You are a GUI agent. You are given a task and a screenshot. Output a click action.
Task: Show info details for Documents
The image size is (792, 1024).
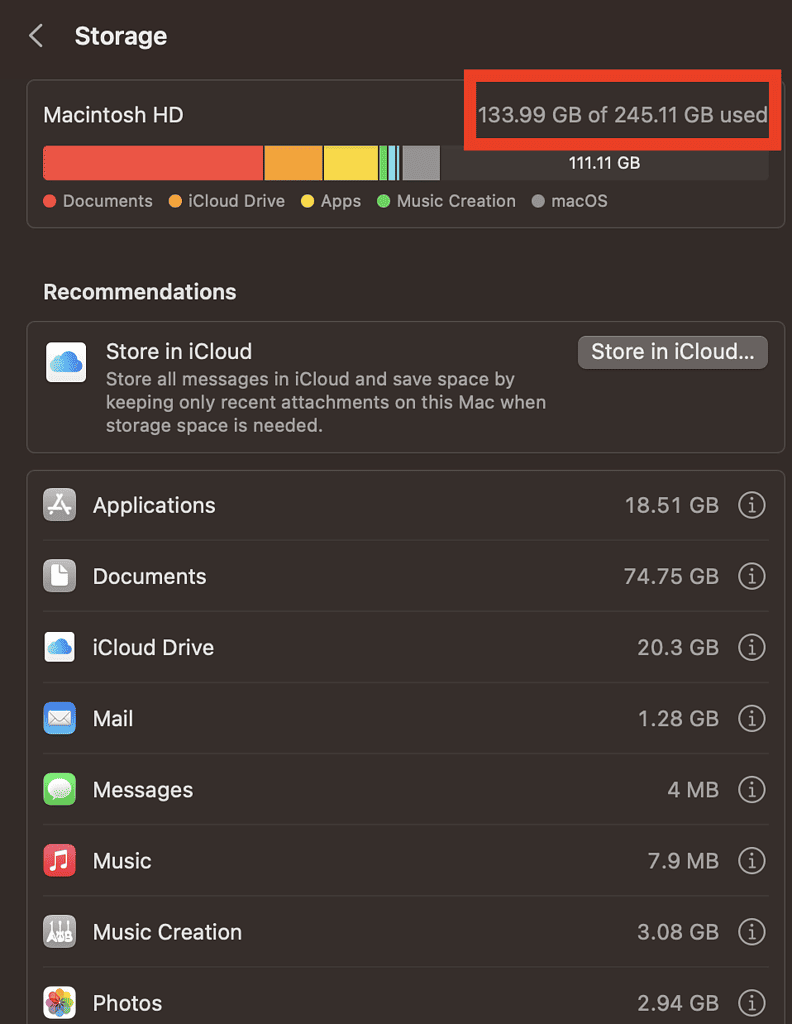click(x=751, y=576)
